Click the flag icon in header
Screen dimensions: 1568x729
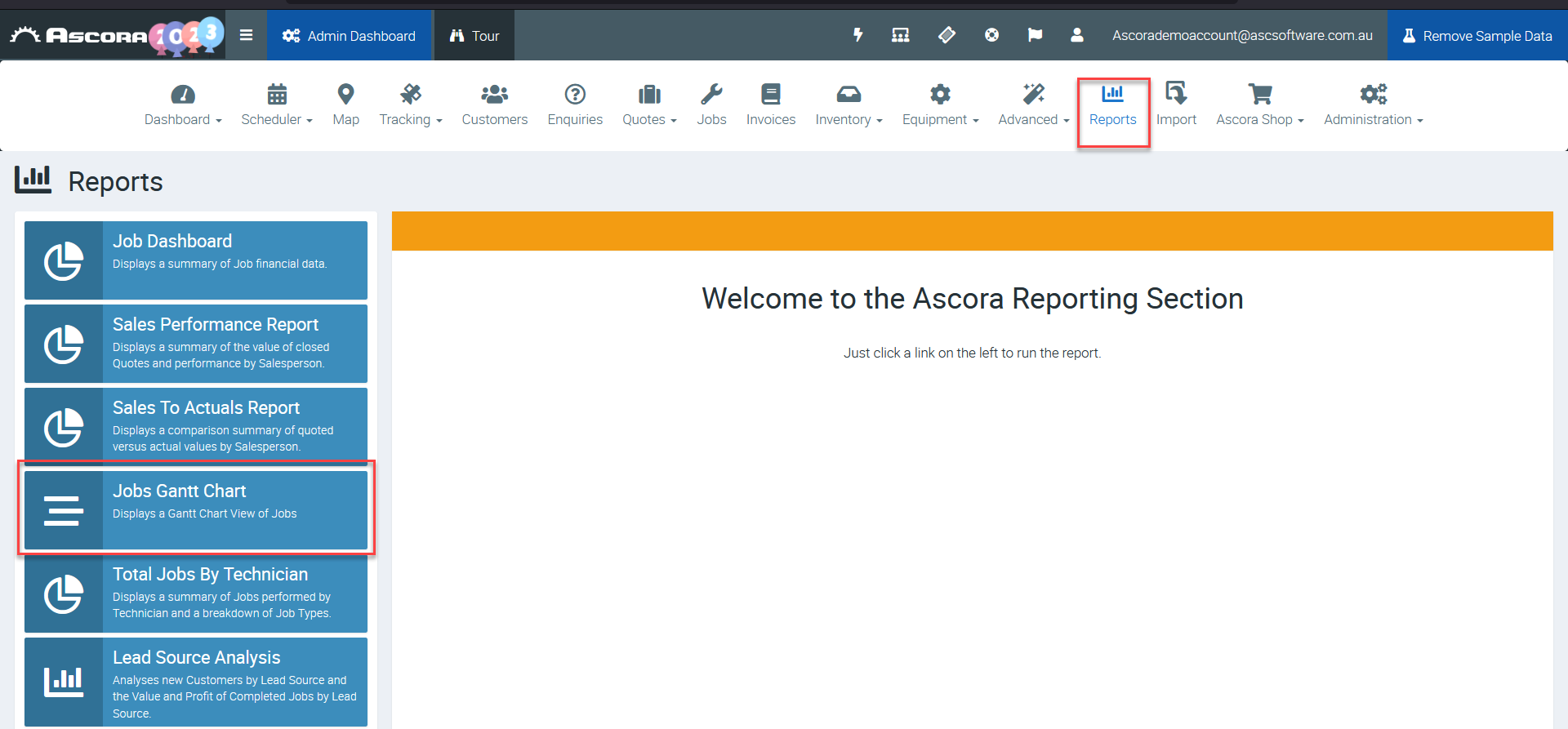point(1035,35)
